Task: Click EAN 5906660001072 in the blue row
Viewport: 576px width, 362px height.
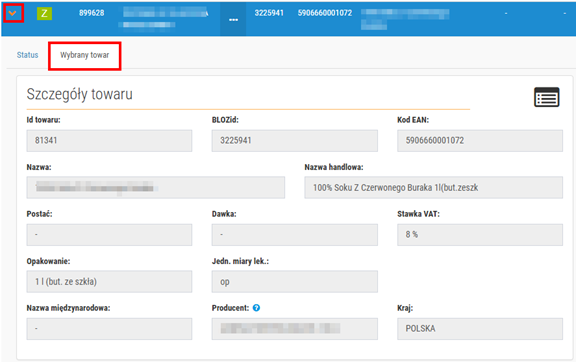Action: pyautogui.click(x=325, y=13)
